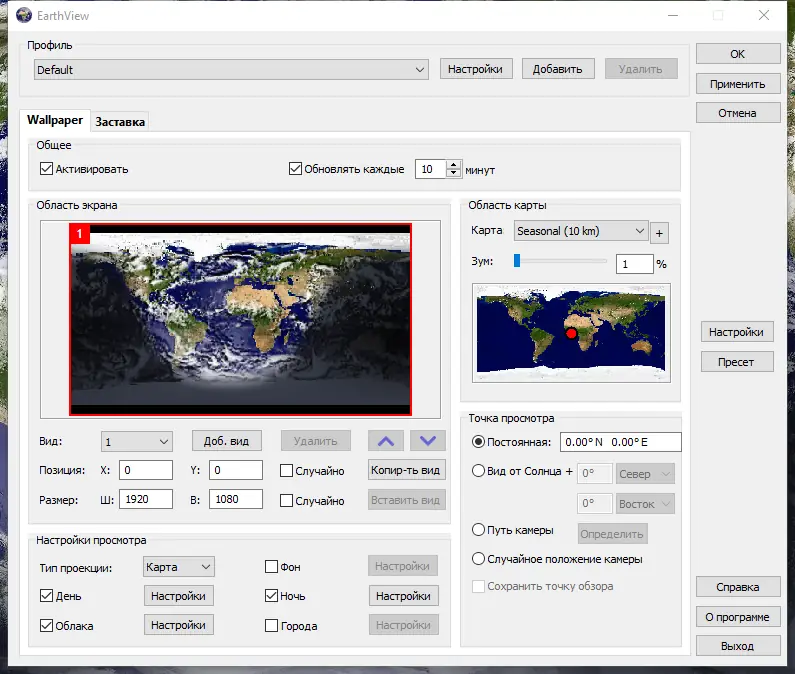Click the Копир-ть вид button
This screenshot has width=795, height=674.
point(406,470)
